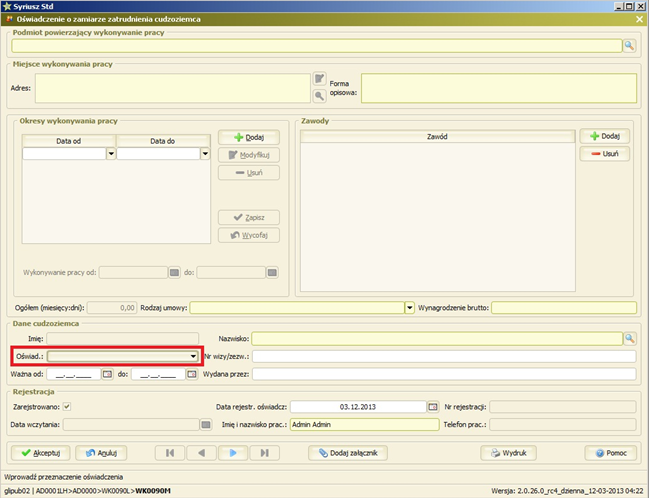649x498 pixels.
Task: Go to previous record
Action: point(202,453)
